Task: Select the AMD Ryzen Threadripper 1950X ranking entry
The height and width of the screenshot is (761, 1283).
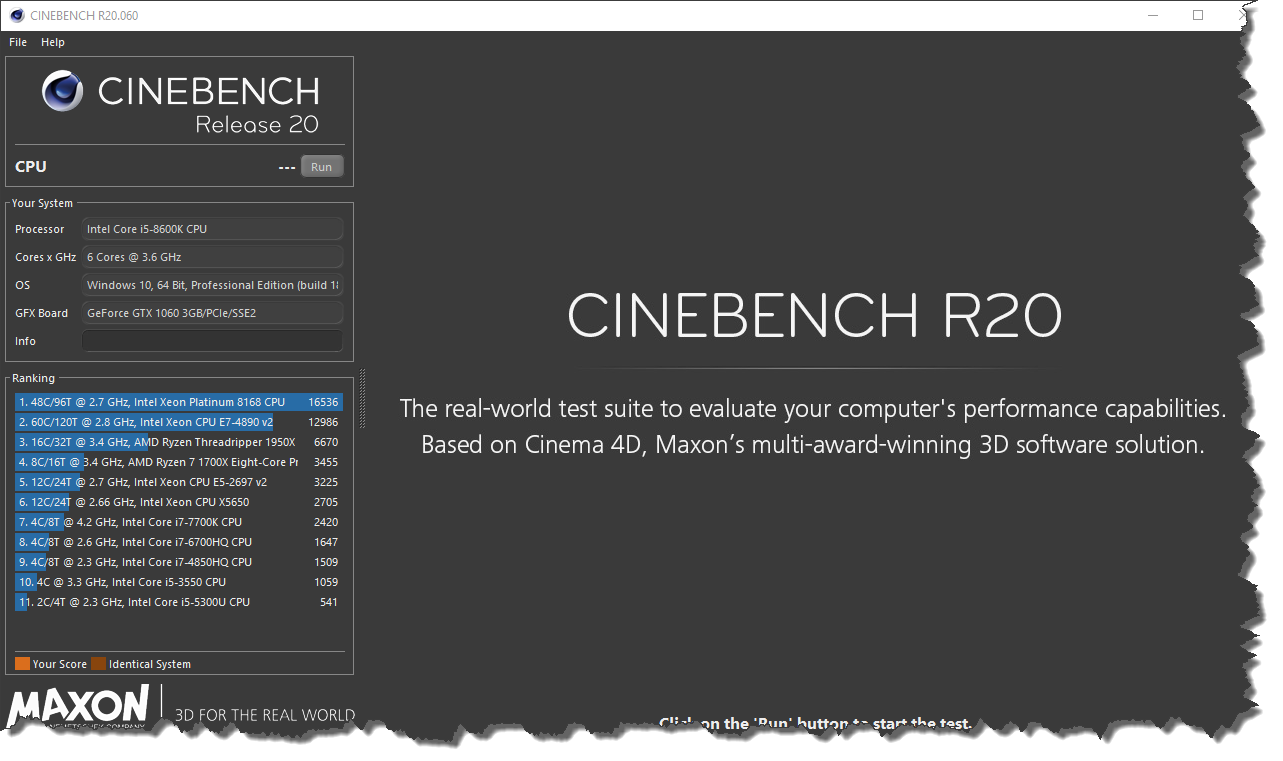Action: point(170,441)
